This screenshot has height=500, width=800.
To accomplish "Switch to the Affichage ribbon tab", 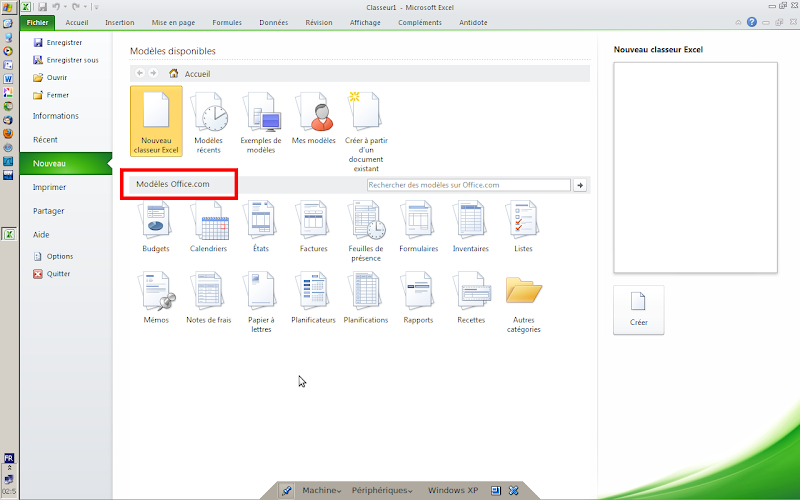I will pyautogui.click(x=365, y=22).
